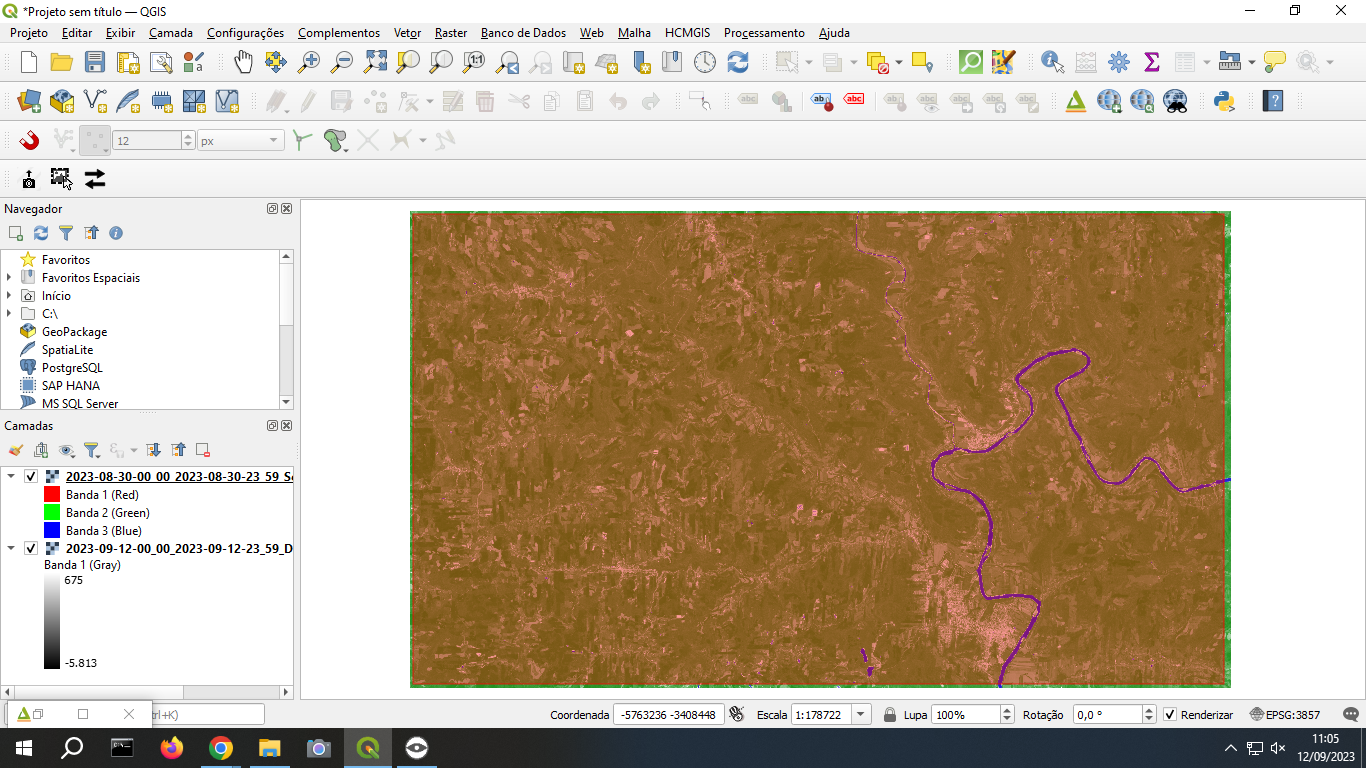Toggle the snapping magnet icon
Image resolution: width=1366 pixels, height=768 pixels.
(29, 140)
